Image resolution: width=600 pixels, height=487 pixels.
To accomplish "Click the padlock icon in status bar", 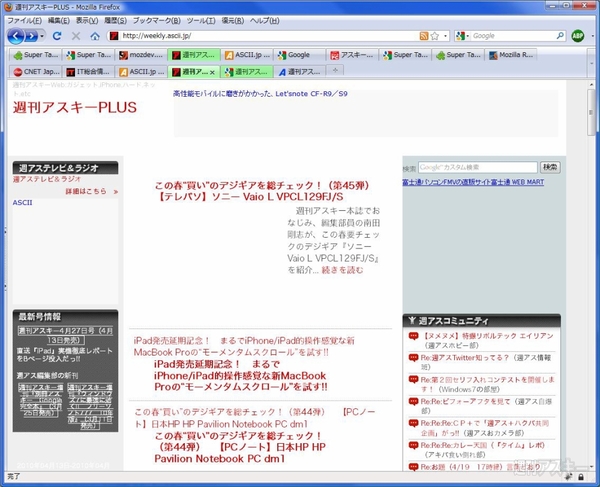I will pyautogui.click(x=581, y=477).
